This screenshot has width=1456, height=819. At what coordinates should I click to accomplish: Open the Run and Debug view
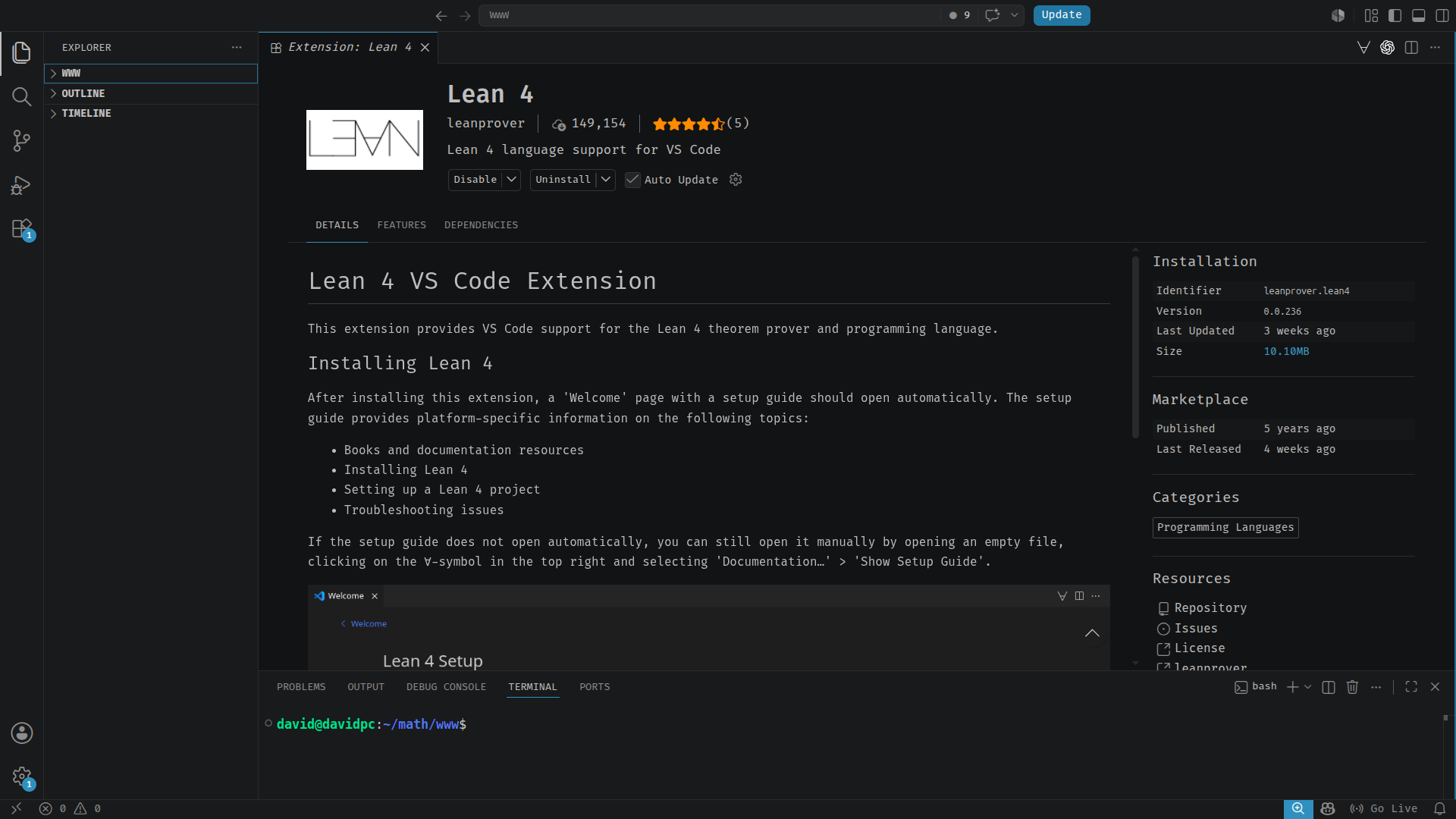click(21, 185)
